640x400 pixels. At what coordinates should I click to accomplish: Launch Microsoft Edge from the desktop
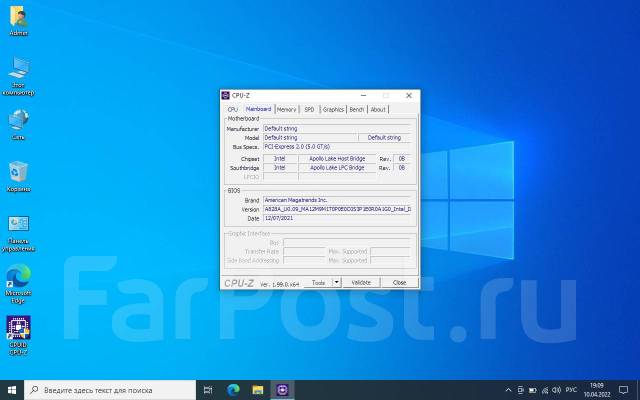click(x=18, y=276)
